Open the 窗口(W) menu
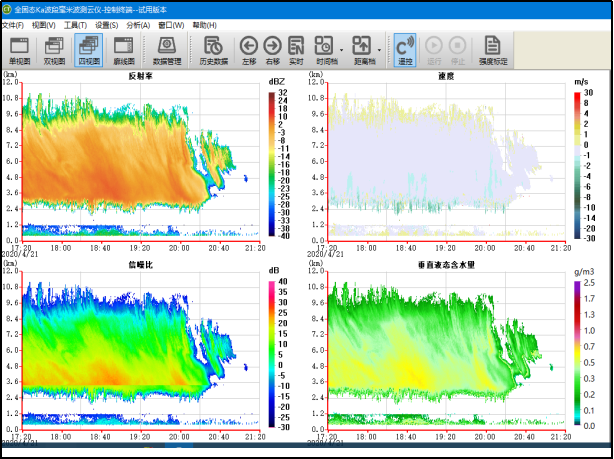The width and height of the screenshot is (614, 459). click(171, 25)
